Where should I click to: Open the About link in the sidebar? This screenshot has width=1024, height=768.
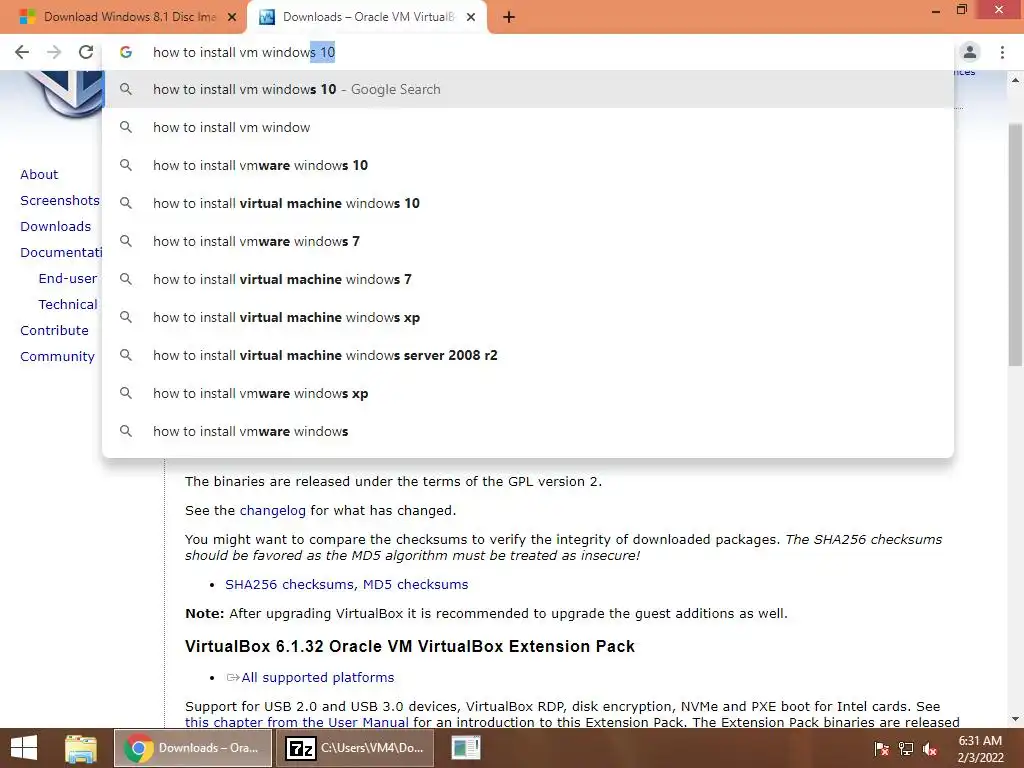(x=39, y=174)
